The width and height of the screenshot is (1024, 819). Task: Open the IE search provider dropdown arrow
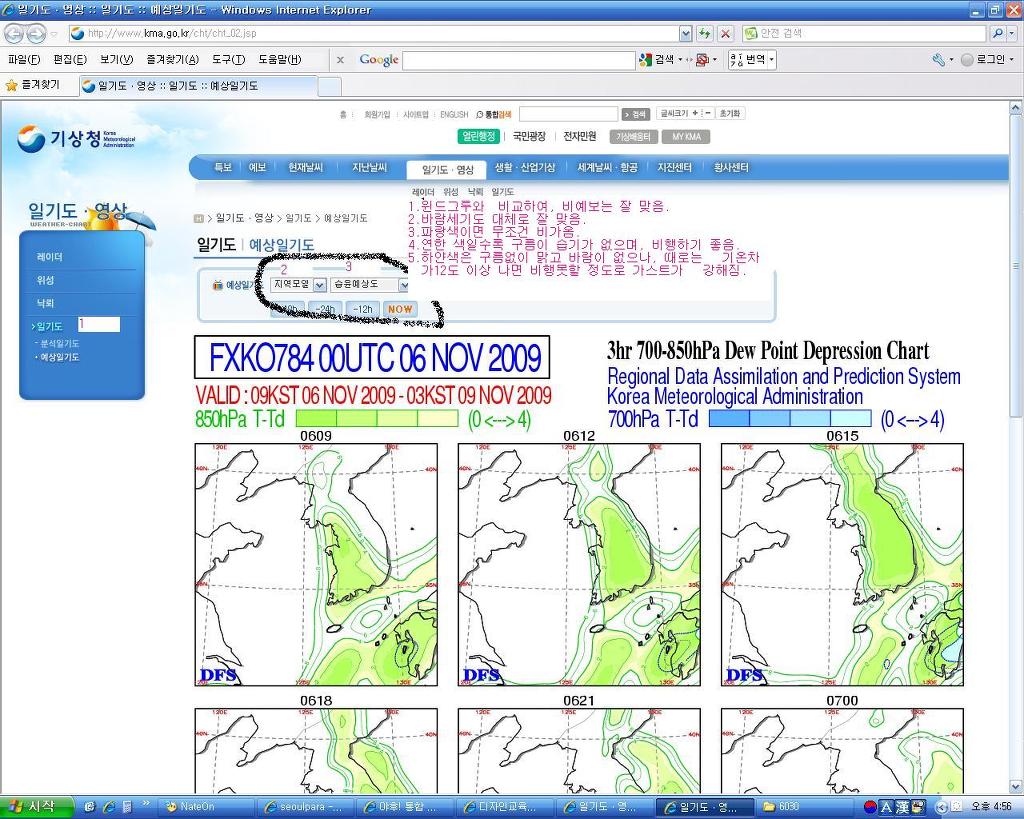click(x=1011, y=33)
